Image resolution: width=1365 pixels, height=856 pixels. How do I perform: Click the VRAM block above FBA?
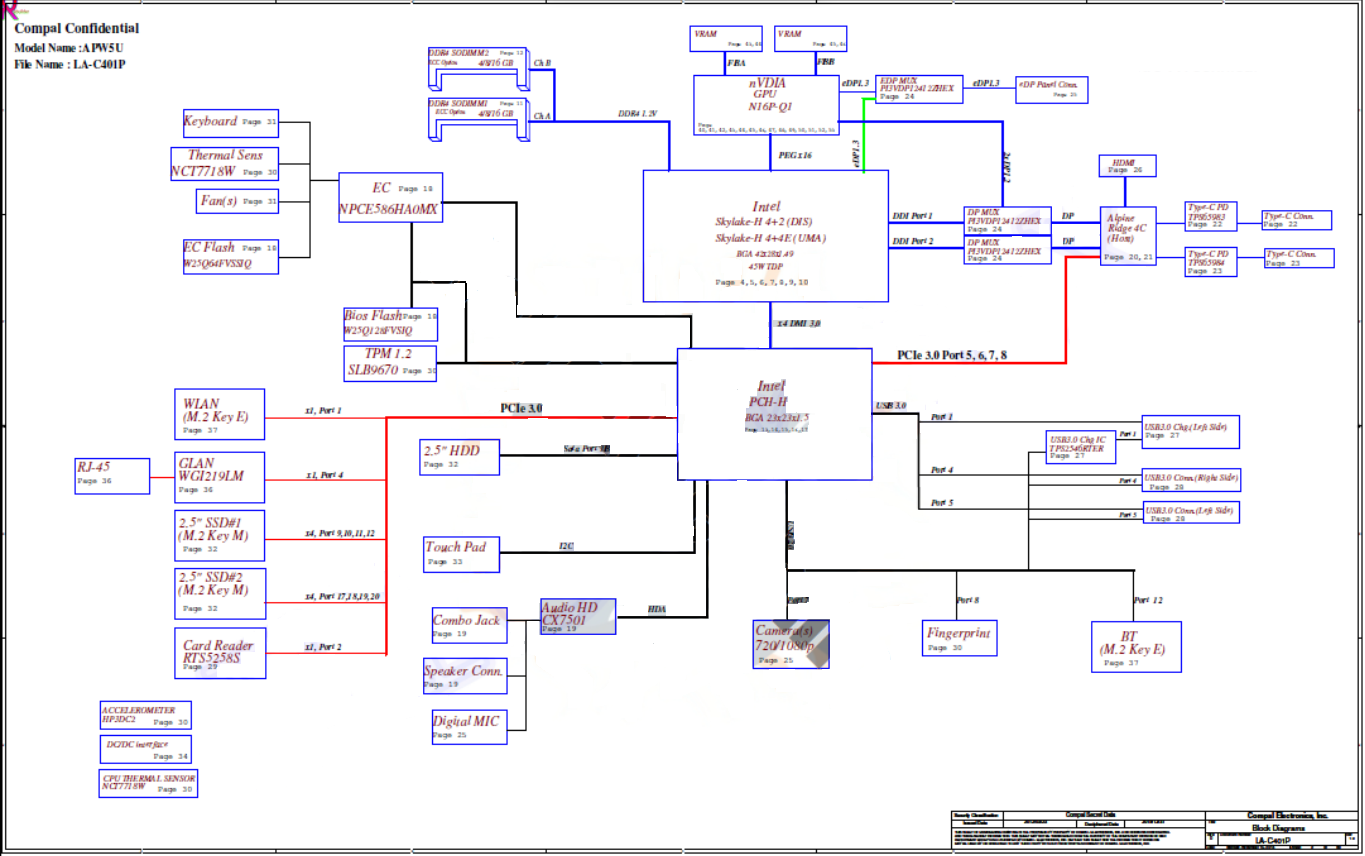pos(727,39)
